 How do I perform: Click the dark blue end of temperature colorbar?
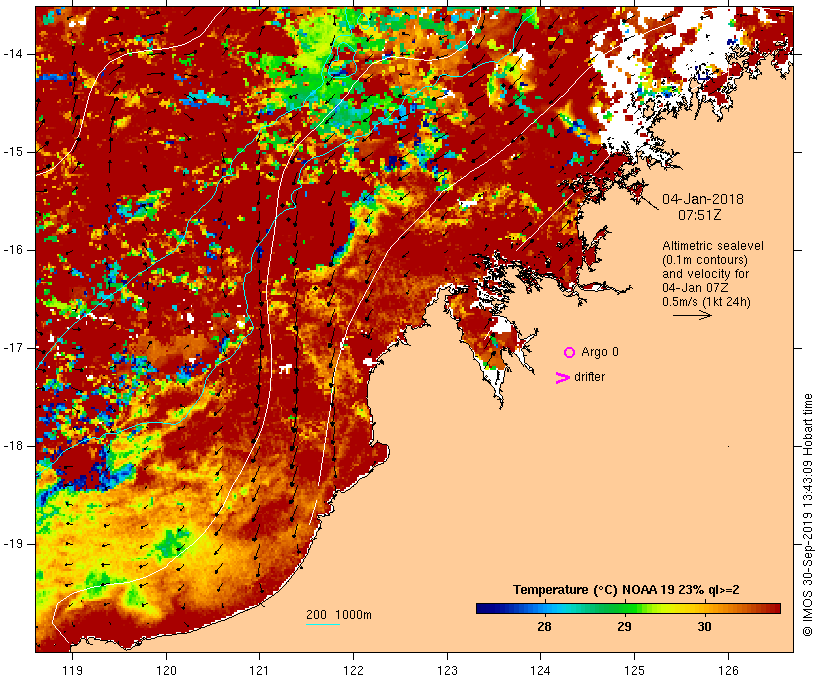[x=484, y=608]
